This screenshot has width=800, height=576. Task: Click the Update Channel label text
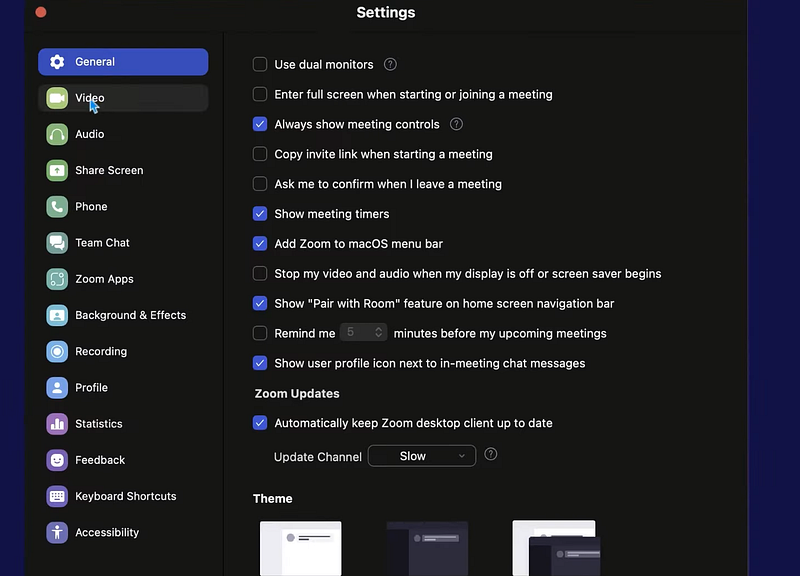tap(317, 457)
